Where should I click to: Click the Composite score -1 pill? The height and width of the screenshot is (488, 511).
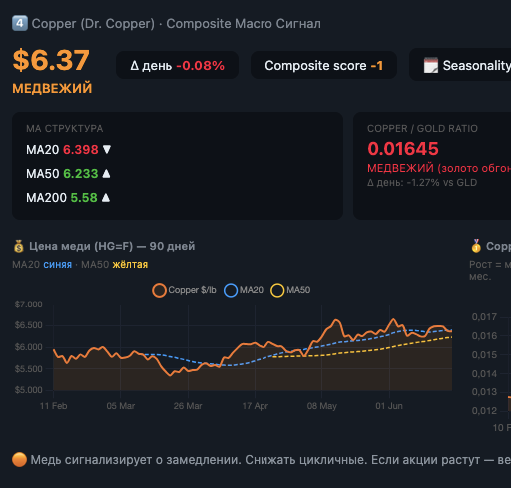[324, 65]
